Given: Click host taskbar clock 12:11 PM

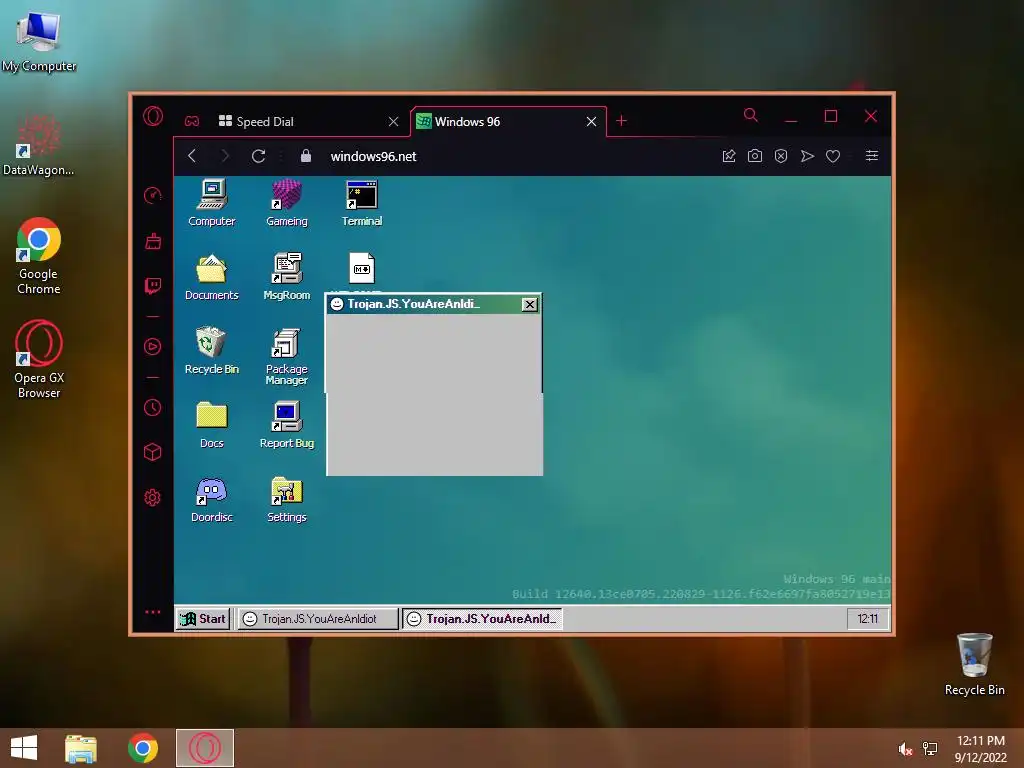Looking at the screenshot, I should point(980,749).
